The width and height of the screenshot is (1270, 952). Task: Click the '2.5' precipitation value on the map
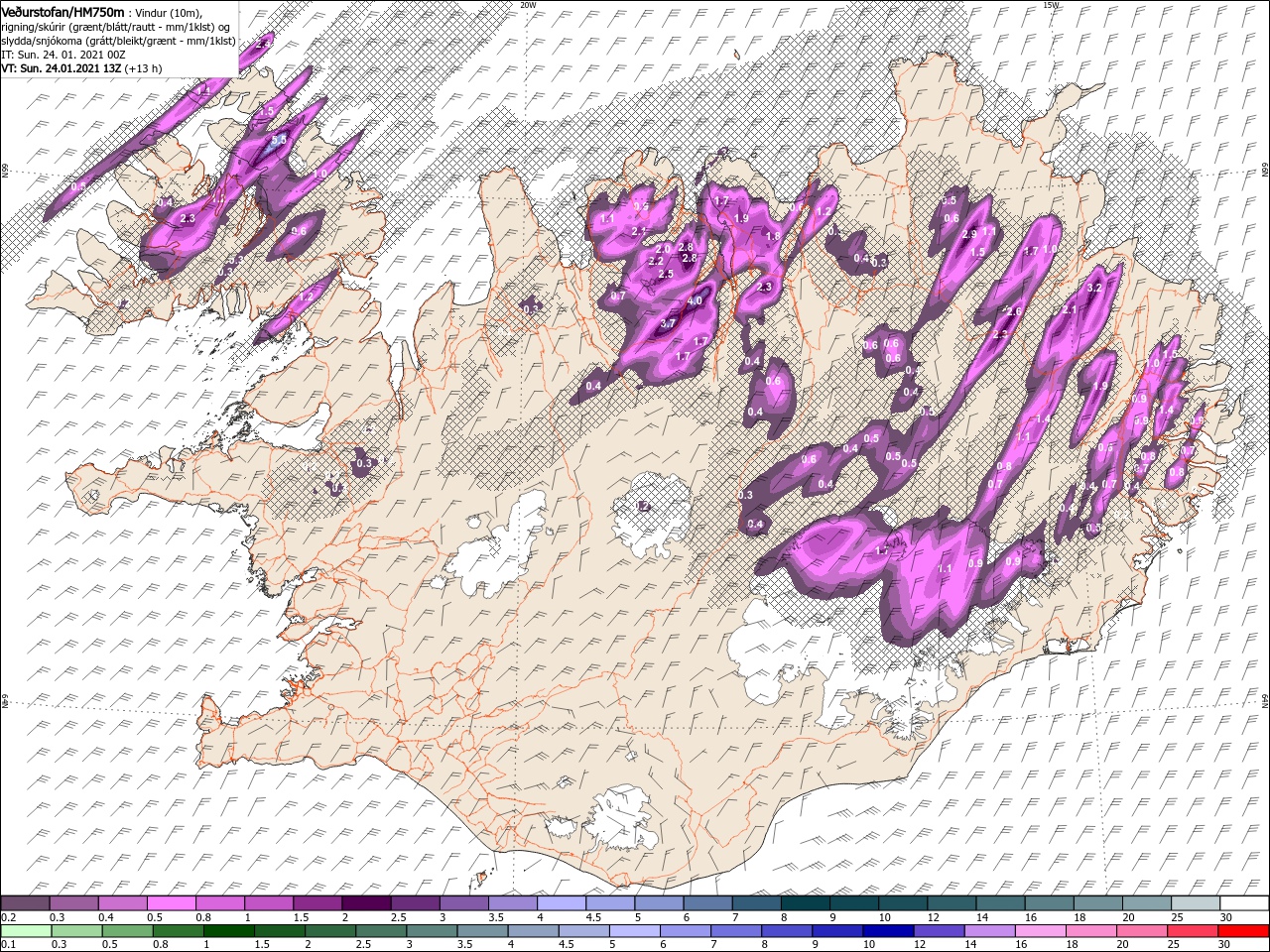click(x=666, y=274)
